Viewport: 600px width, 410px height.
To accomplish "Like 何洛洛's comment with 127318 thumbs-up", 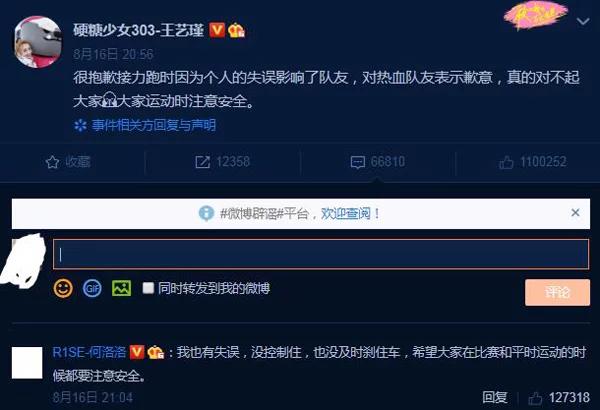I will click(535, 398).
